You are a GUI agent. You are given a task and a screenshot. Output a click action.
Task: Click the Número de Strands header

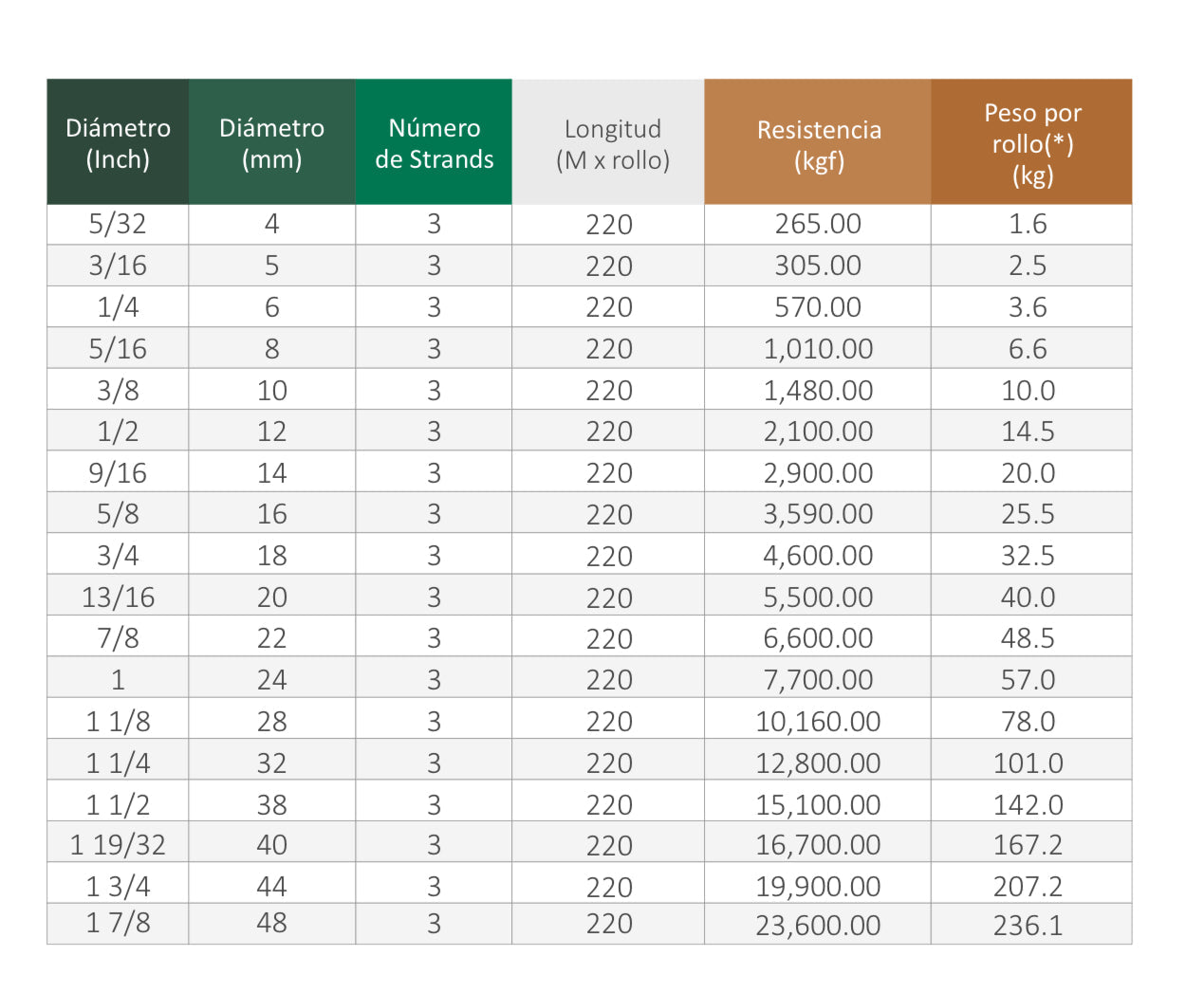click(434, 143)
